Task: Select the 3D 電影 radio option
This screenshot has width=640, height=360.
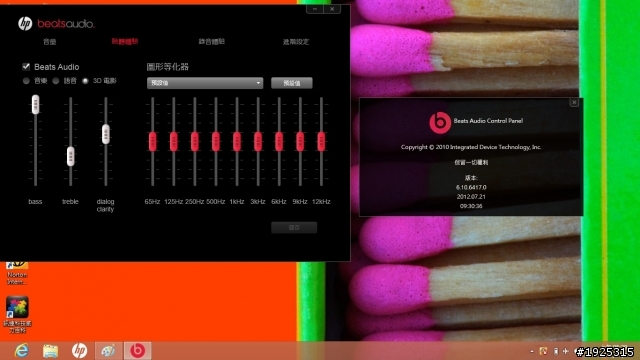Action: coord(85,81)
